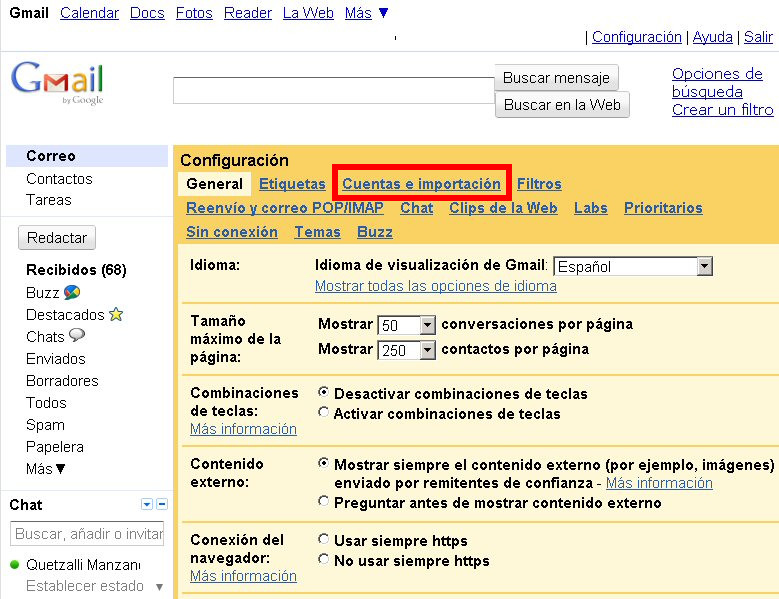Click the Redactar button

(57, 238)
